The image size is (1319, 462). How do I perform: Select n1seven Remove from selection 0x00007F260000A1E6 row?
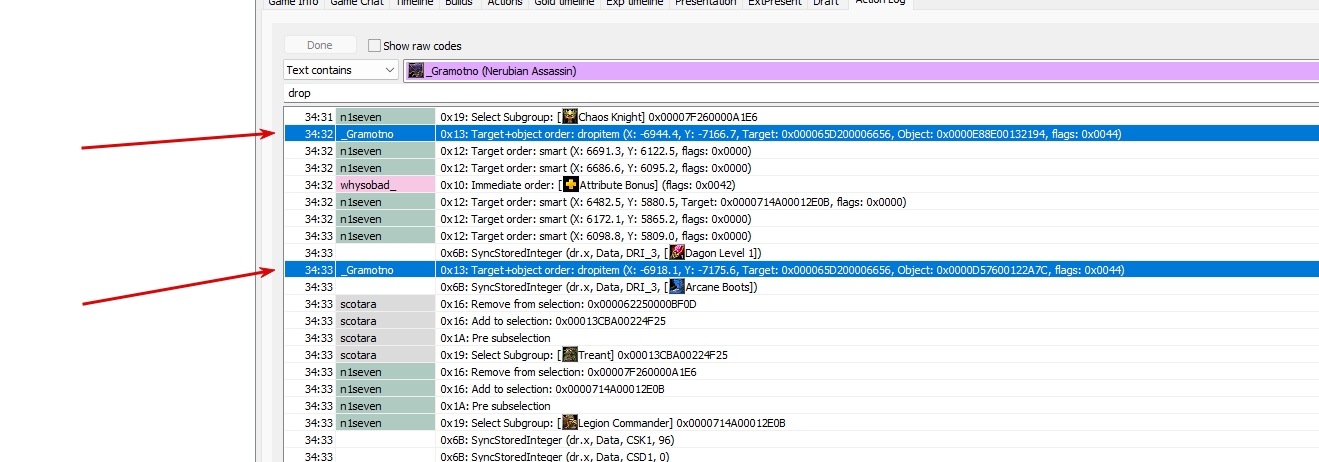801,372
